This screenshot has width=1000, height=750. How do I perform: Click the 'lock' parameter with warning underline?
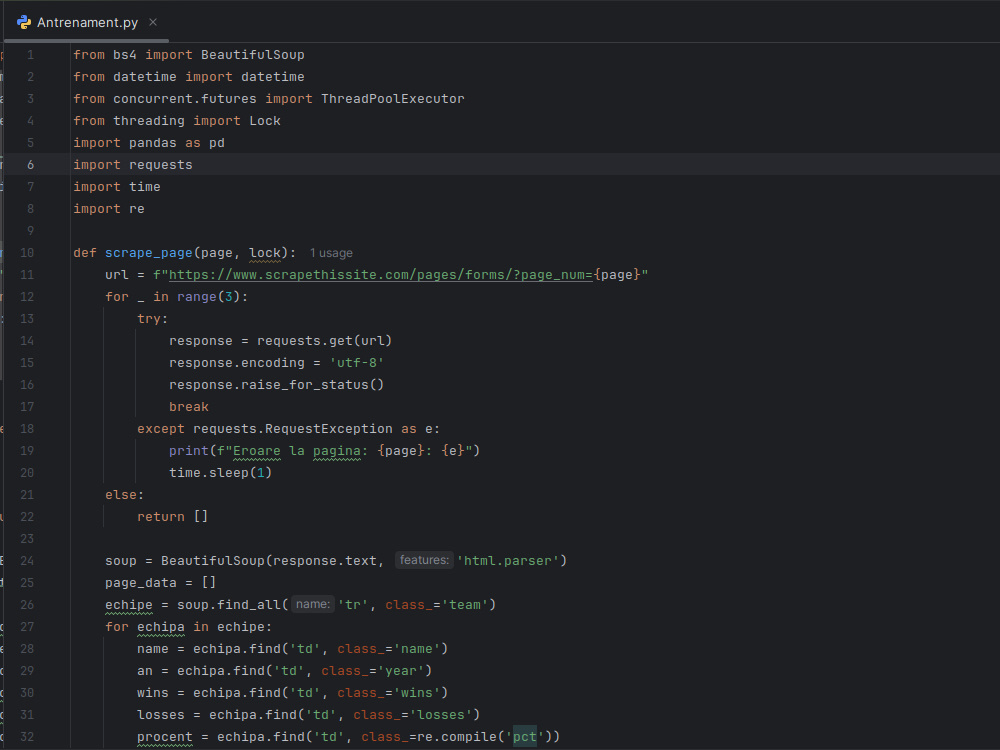click(265, 253)
